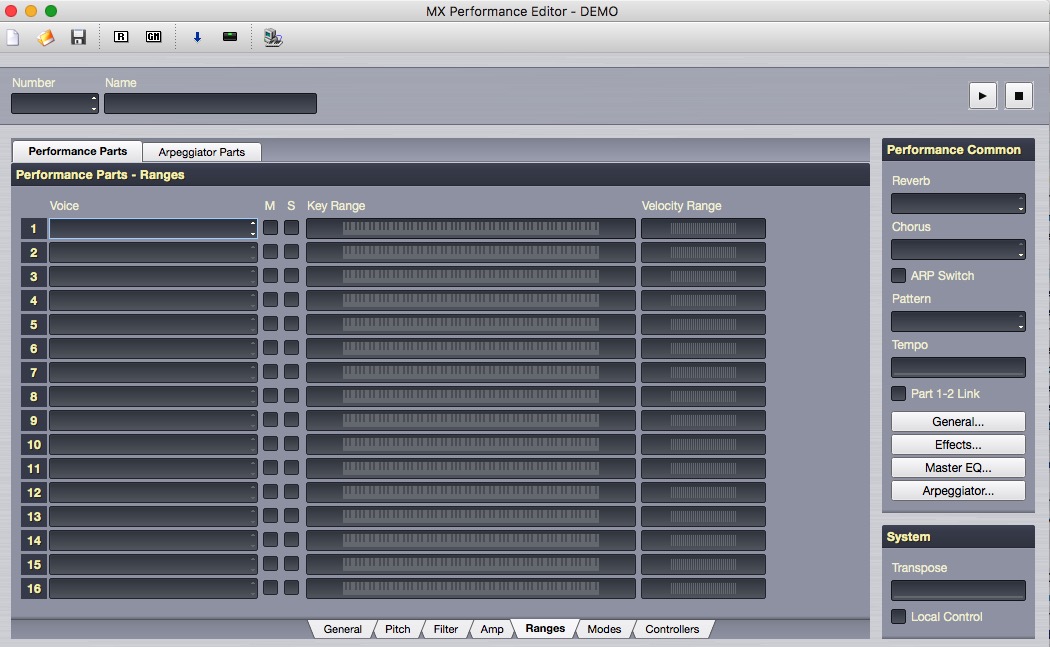Open the Chorus dropdown
The width and height of the screenshot is (1050, 647).
click(x=958, y=249)
